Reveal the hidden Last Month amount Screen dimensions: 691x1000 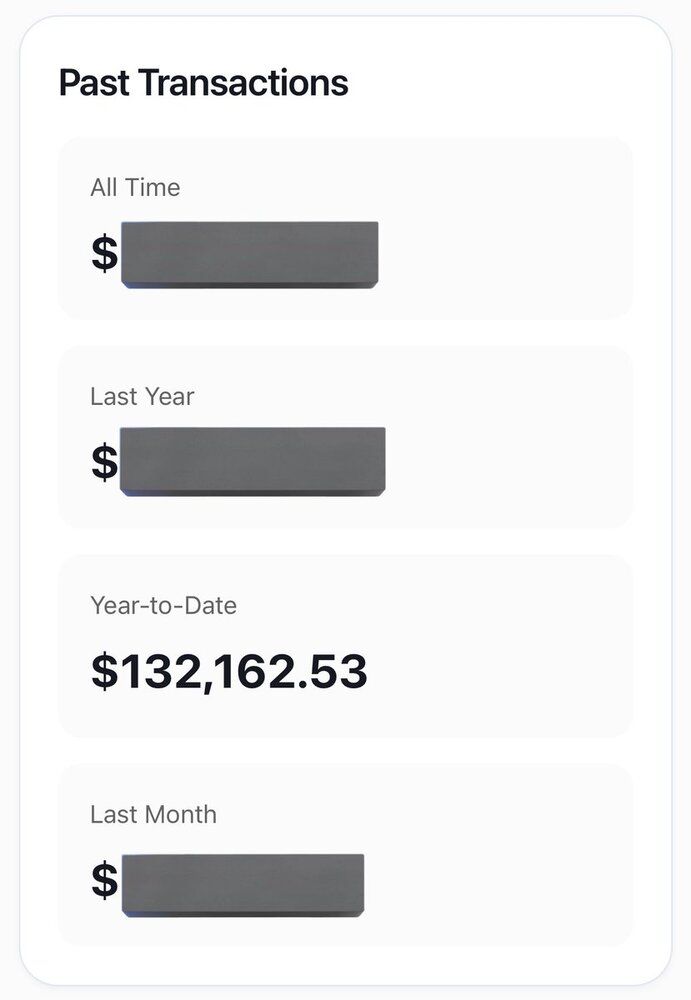(242, 884)
